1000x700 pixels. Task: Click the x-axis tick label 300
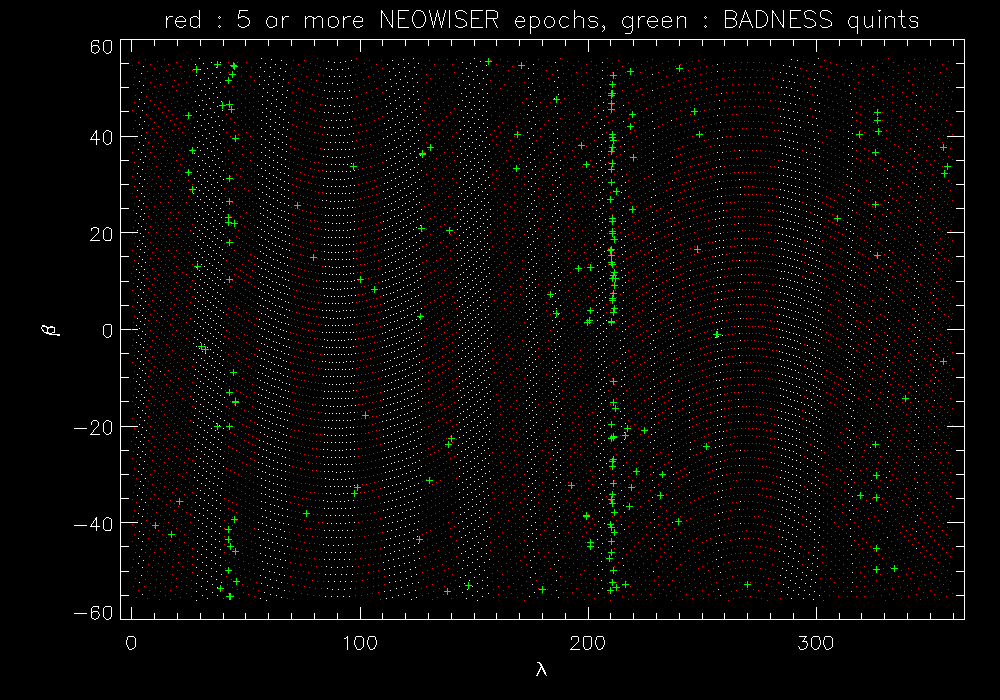[816, 643]
